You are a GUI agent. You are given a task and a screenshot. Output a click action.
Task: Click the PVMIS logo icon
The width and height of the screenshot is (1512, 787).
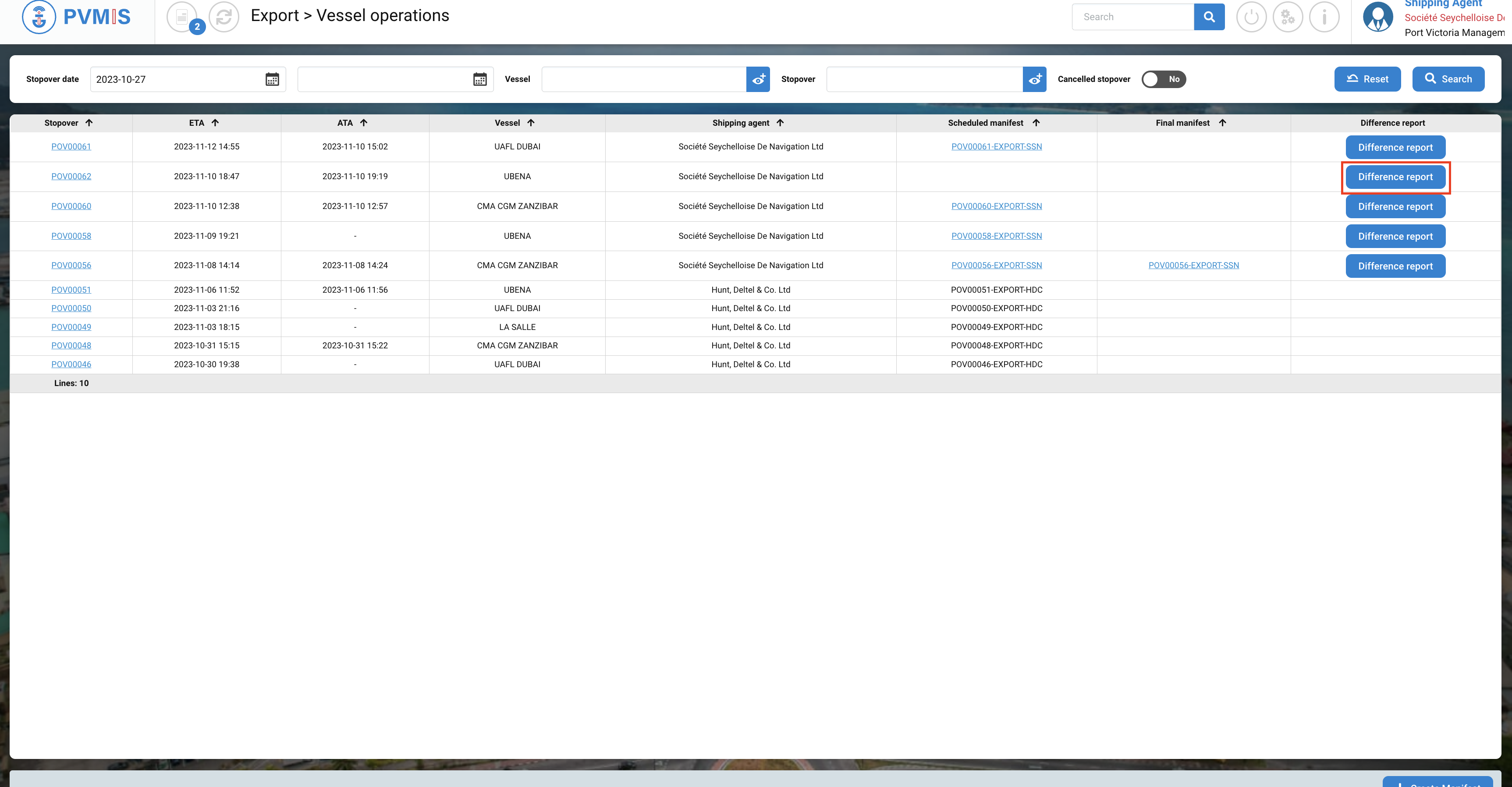point(39,17)
